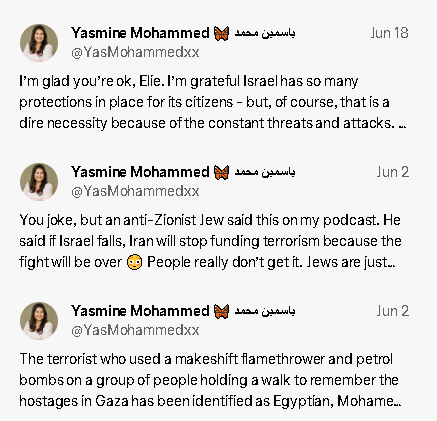
Task: Open Jun 2 timestamp on the podcast tweet
Action: (x=393, y=172)
